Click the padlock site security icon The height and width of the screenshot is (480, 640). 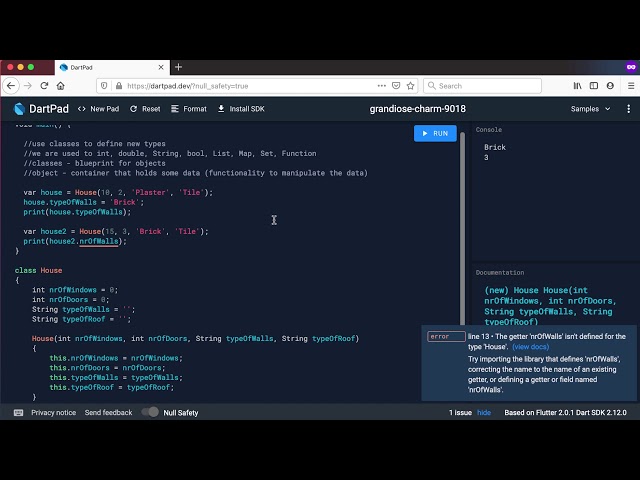coord(119,86)
